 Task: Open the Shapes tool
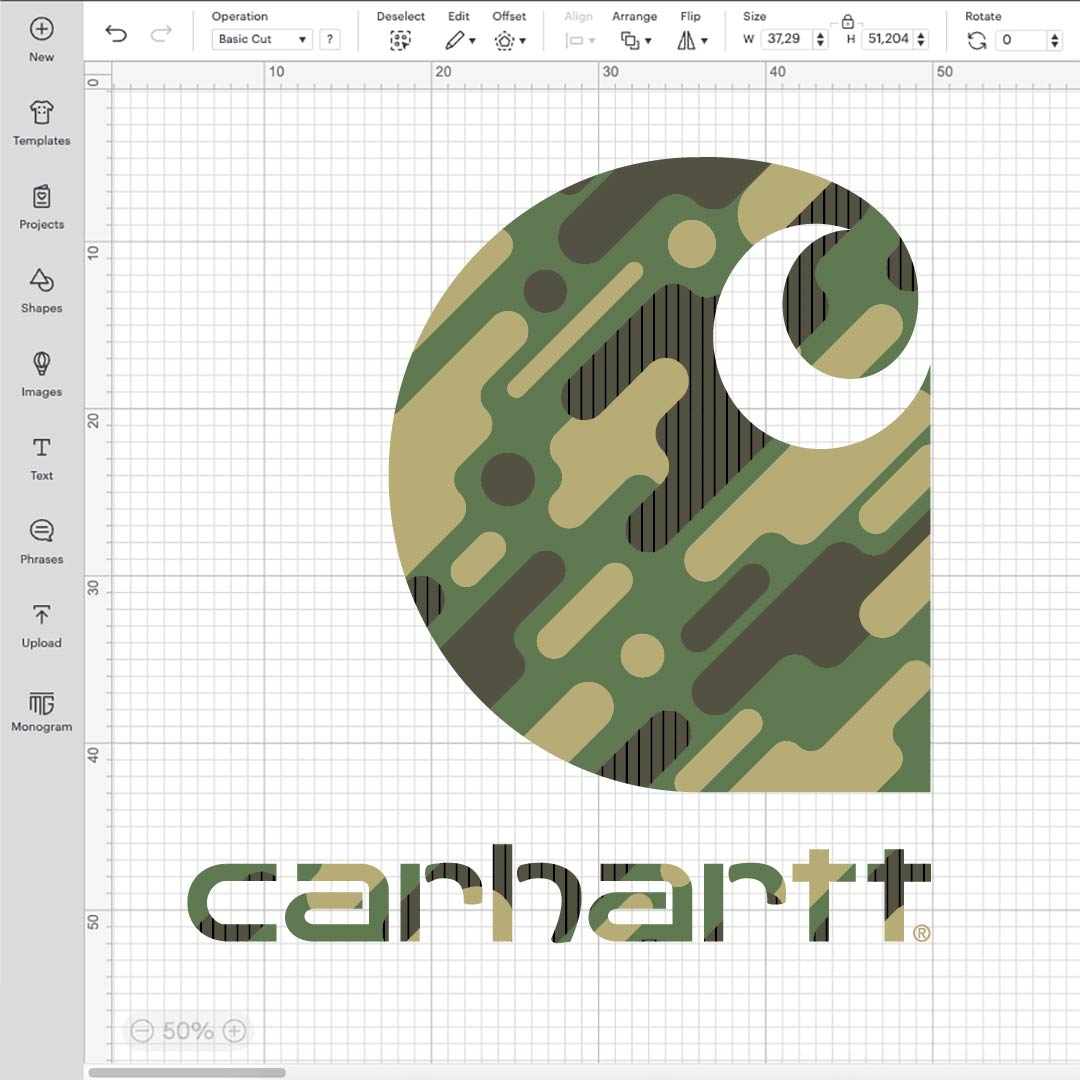(x=41, y=280)
